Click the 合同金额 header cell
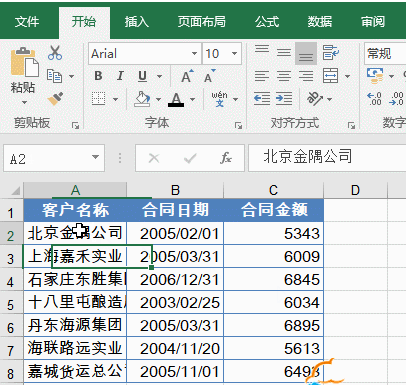Viewport: 406px width, 385px height. click(x=274, y=210)
